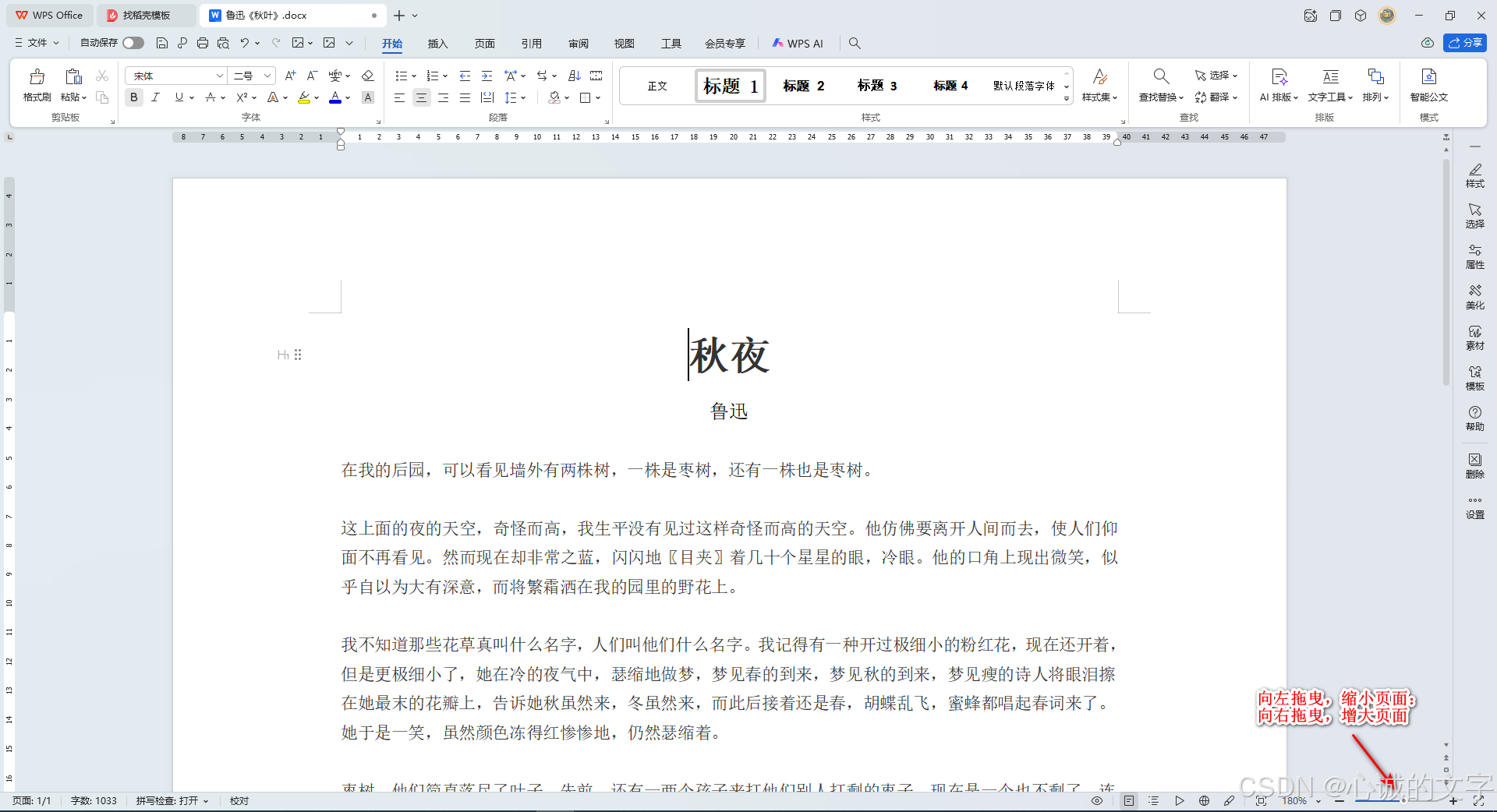Click the zoom slider handle
Image resolution: width=1497 pixels, height=812 pixels.
tap(1403, 800)
